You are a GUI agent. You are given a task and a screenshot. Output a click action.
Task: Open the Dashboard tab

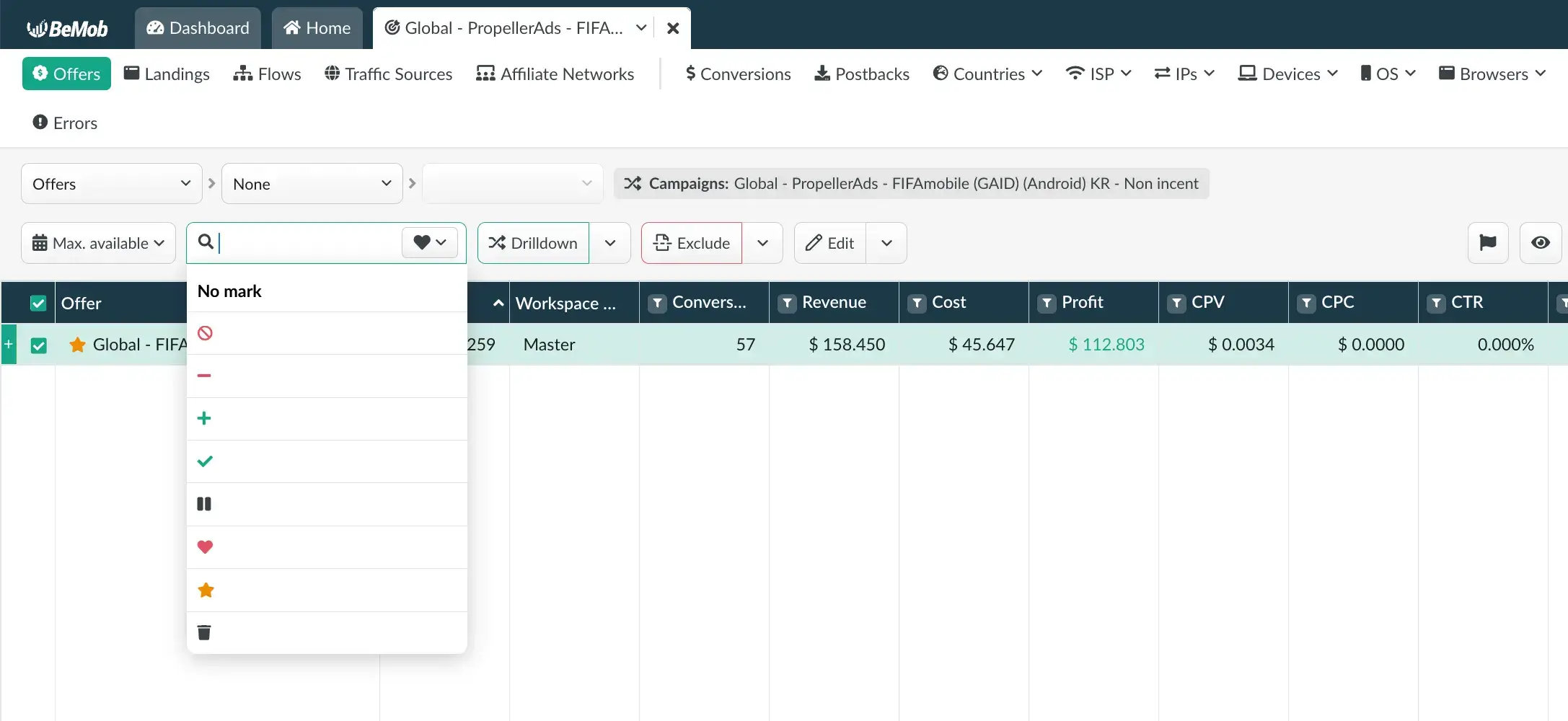pyautogui.click(x=198, y=28)
